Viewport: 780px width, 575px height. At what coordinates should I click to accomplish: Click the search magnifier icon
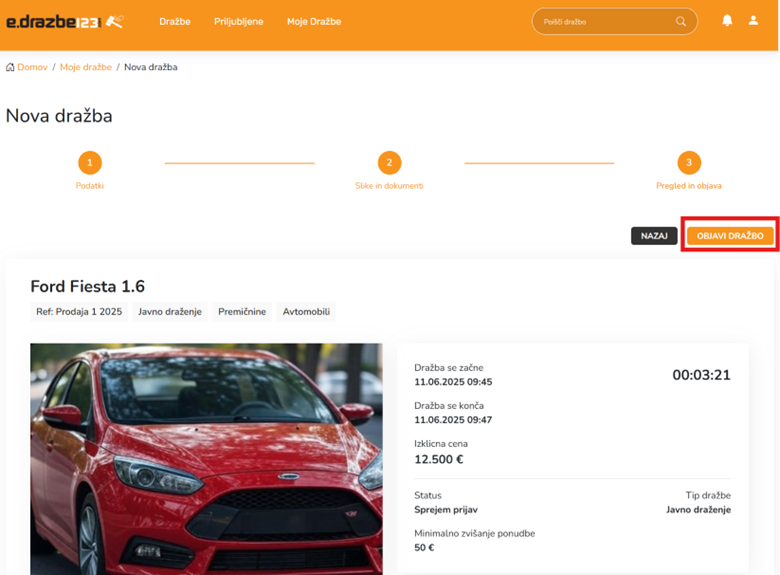pyautogui.click(x=681, y=21)
